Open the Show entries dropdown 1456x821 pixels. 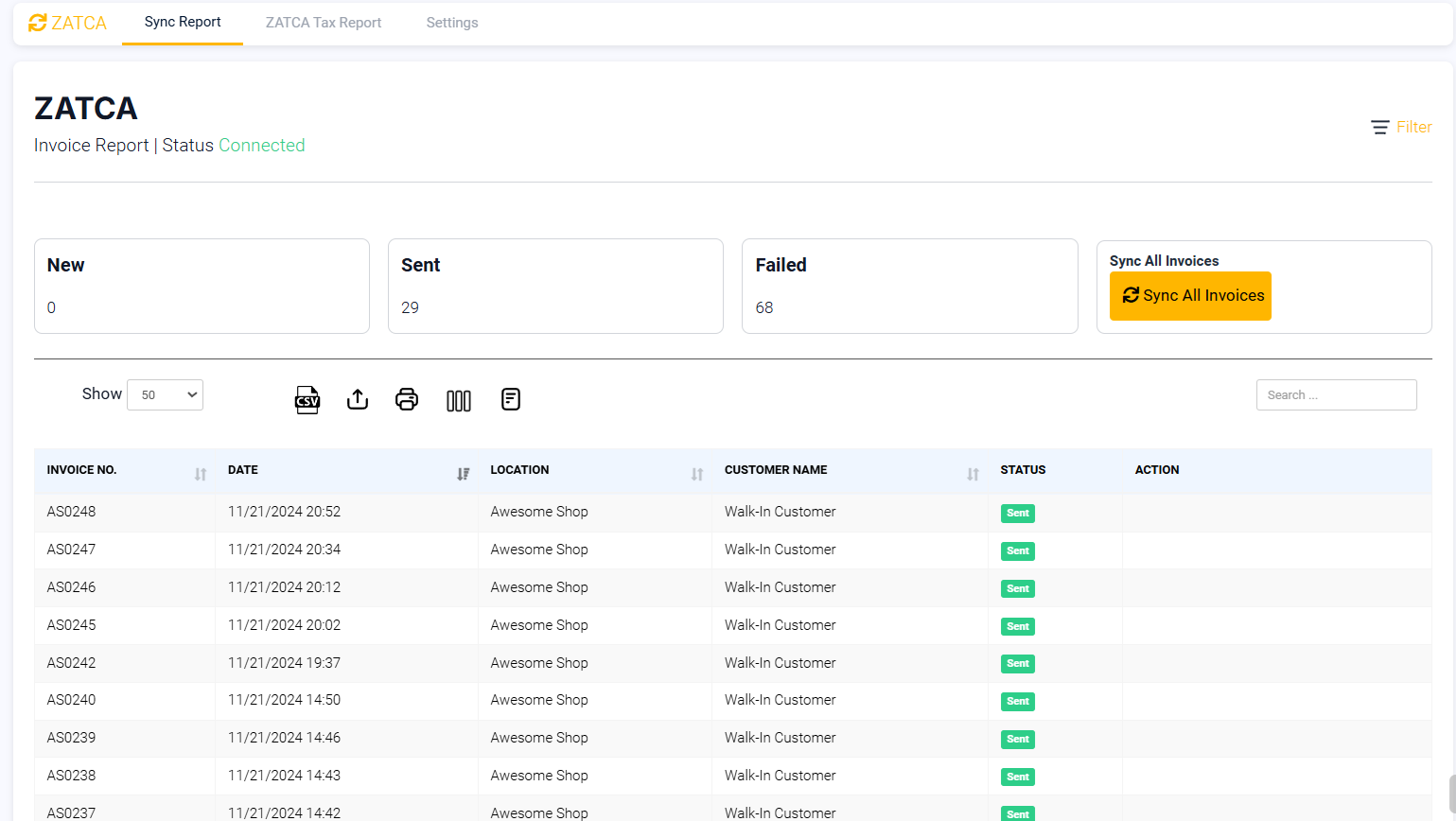(165, 394)
